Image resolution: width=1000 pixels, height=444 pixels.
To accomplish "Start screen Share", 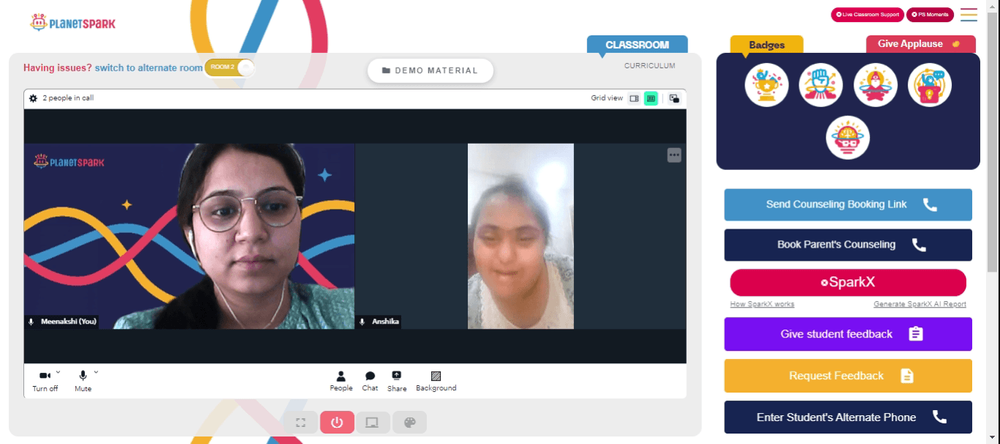I will [397, 381].
